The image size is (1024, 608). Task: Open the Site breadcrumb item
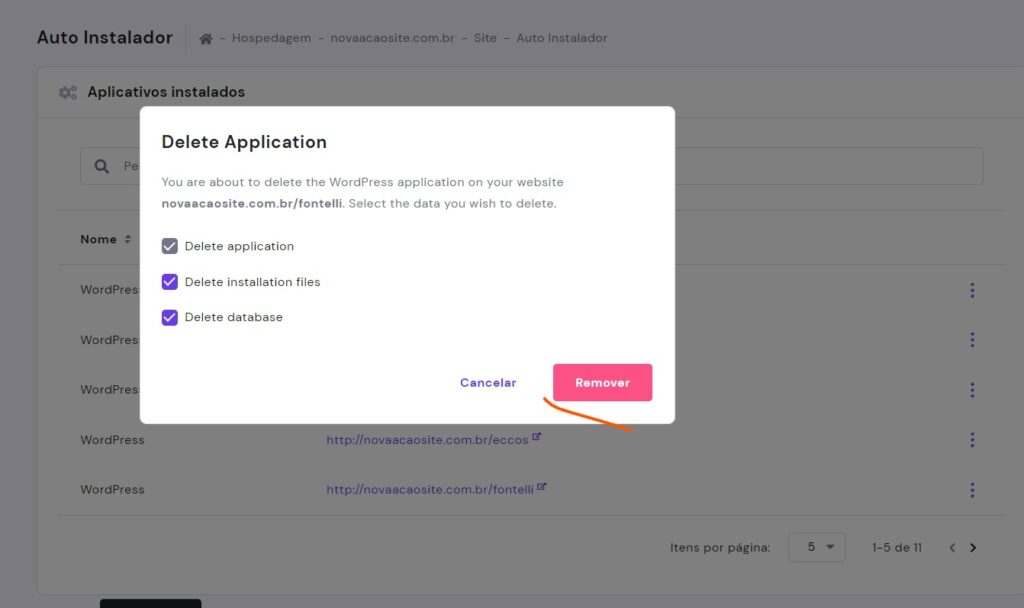[485, 39]
